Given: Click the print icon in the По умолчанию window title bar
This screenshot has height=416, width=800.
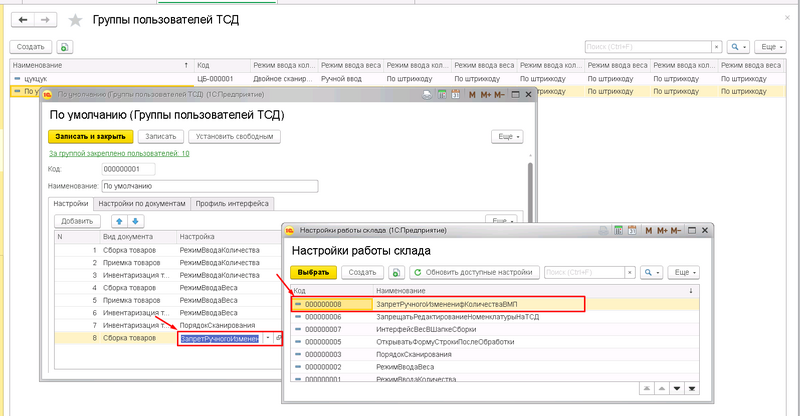Looking at the screenshot, I should 427,94.
